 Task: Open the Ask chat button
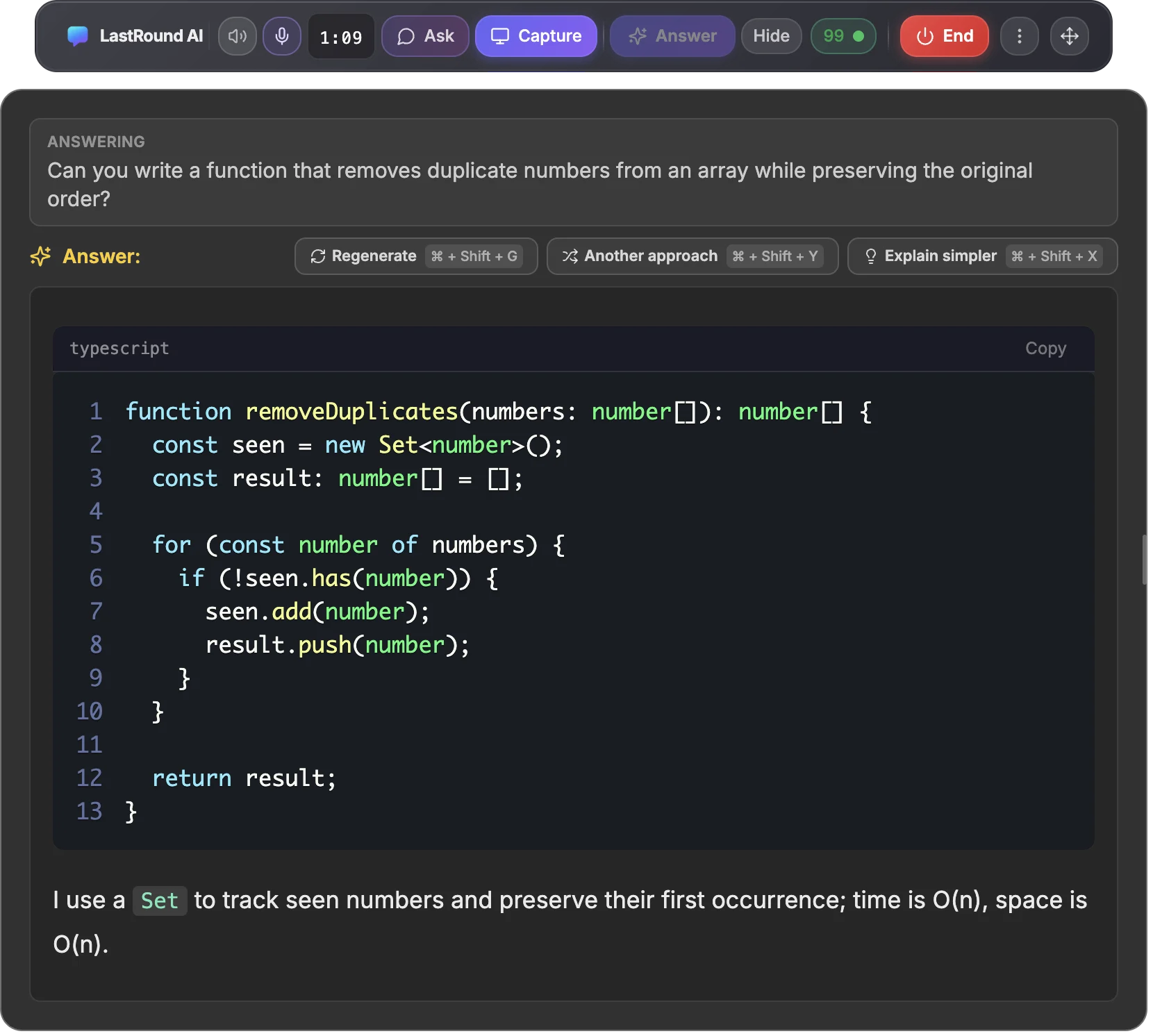coord(425,36)
